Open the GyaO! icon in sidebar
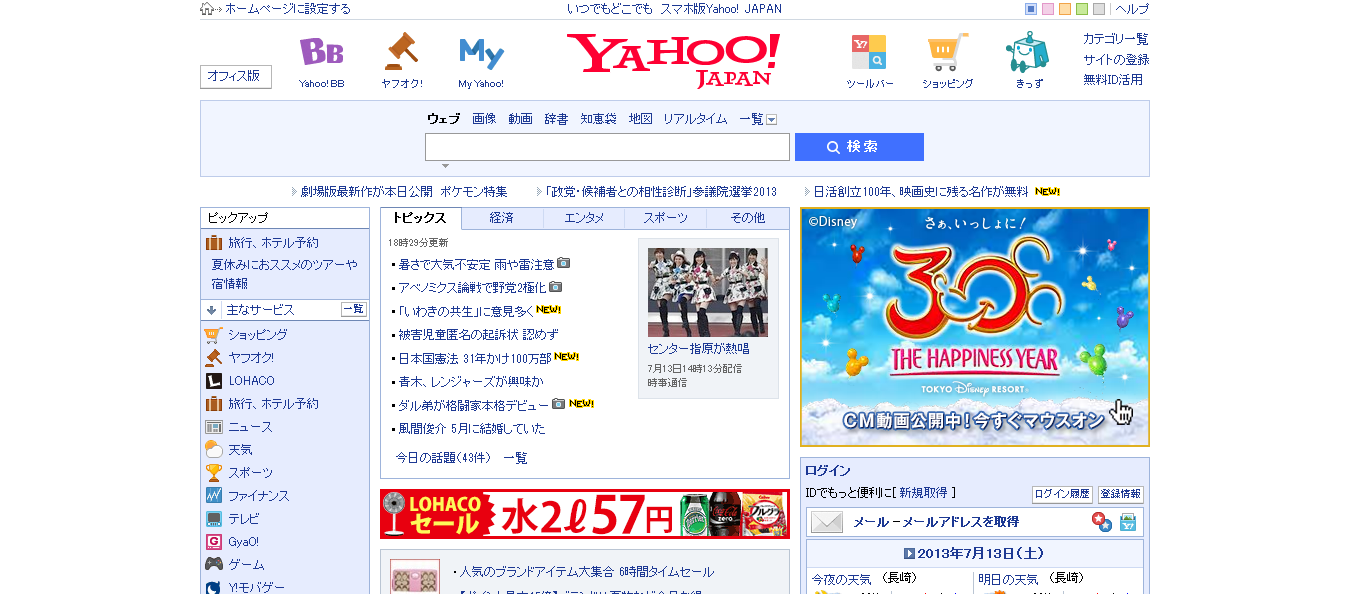 213,542
